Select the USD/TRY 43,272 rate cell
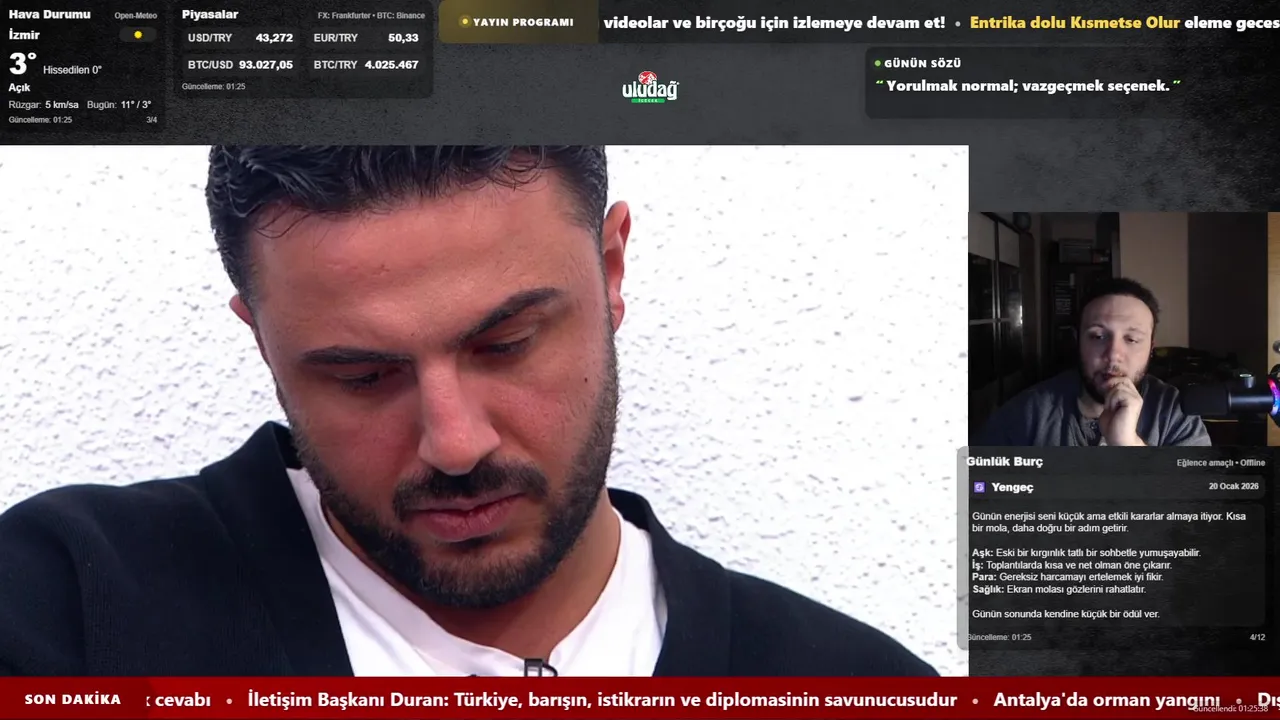Image resolution: width=1280 pixels, height=720 pixels. 240,38
